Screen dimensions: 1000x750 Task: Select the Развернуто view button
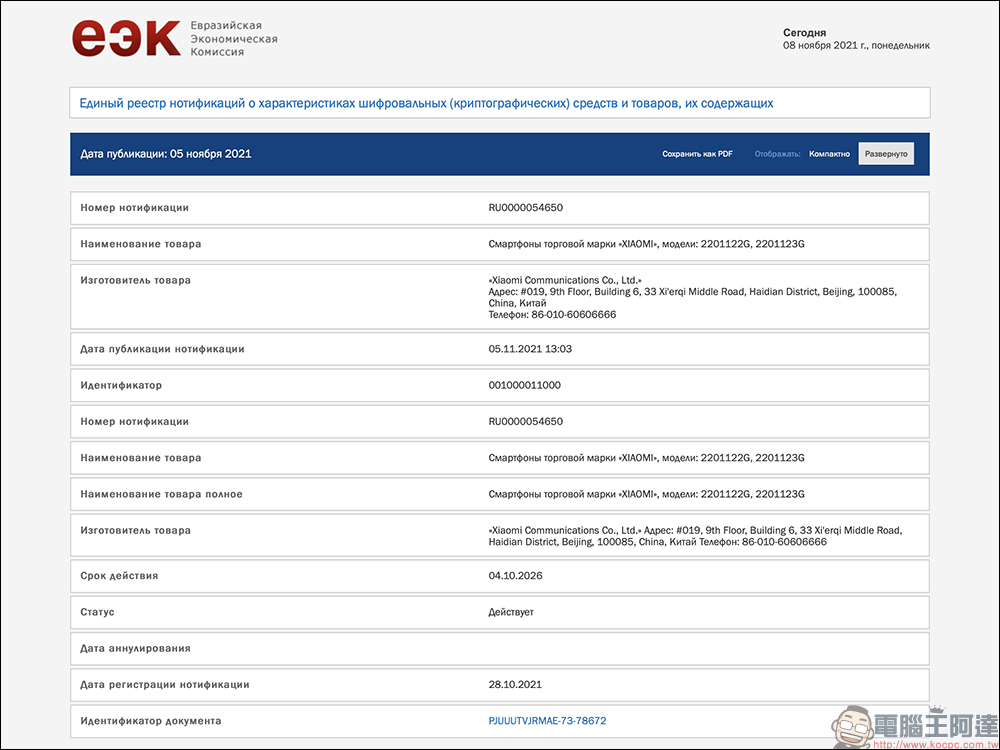(886, 154)
